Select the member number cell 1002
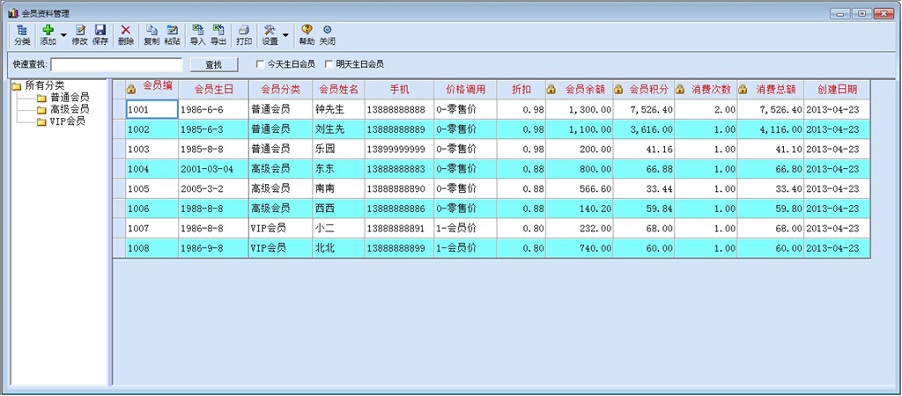902x396 pixels. pyautogui.click(x=152, y=130)
